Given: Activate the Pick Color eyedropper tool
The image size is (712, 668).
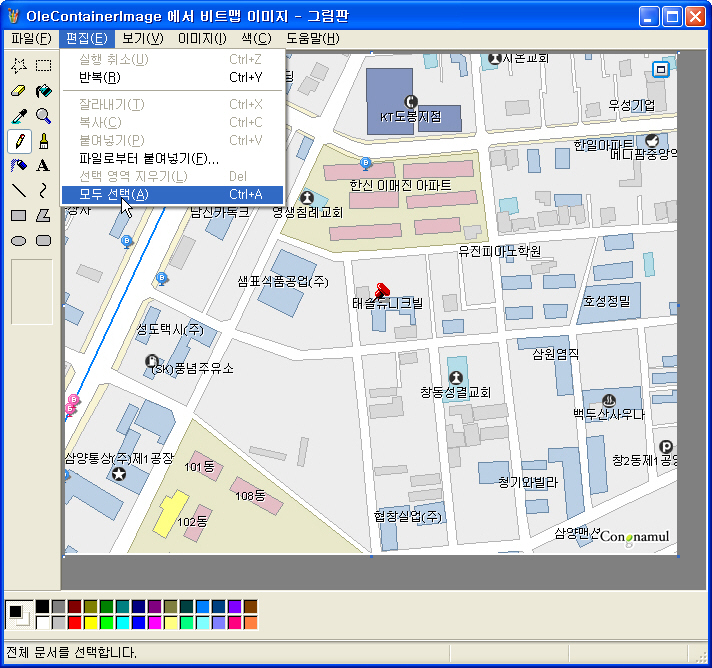Looking at the screenshot, I should click(x=19, y=116).
